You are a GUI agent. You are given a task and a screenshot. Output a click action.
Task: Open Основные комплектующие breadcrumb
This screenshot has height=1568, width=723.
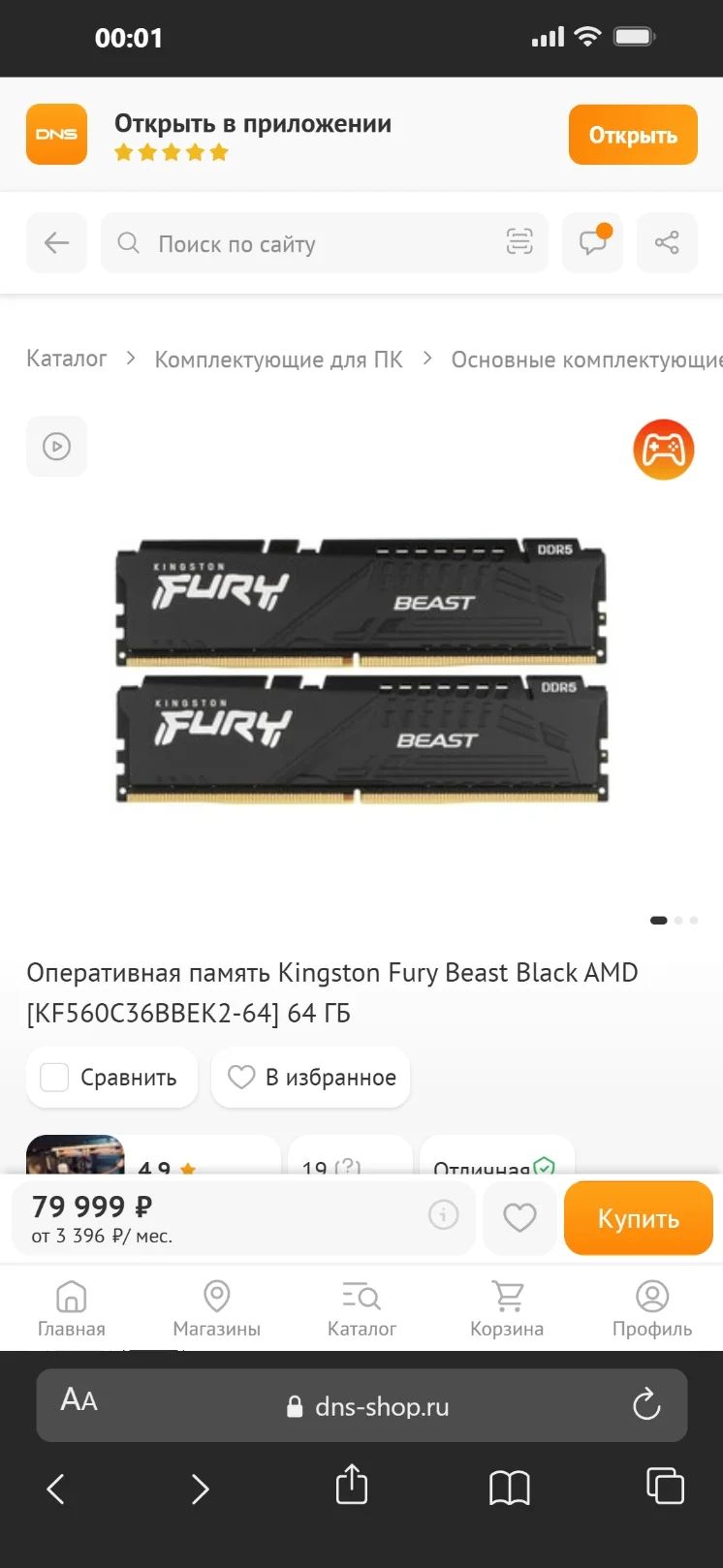(x=587, y=360)
